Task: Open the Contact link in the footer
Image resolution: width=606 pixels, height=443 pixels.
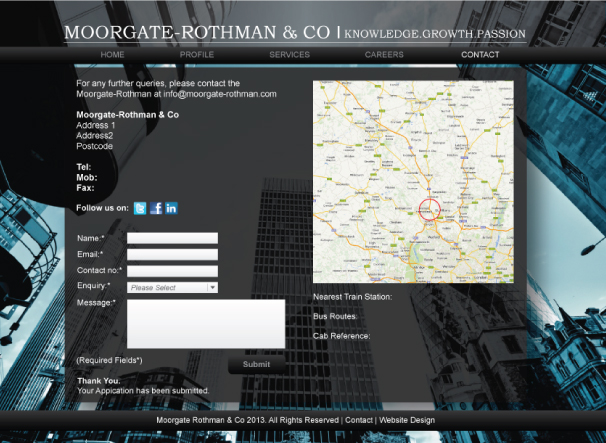Action: [x=359, y=421]
